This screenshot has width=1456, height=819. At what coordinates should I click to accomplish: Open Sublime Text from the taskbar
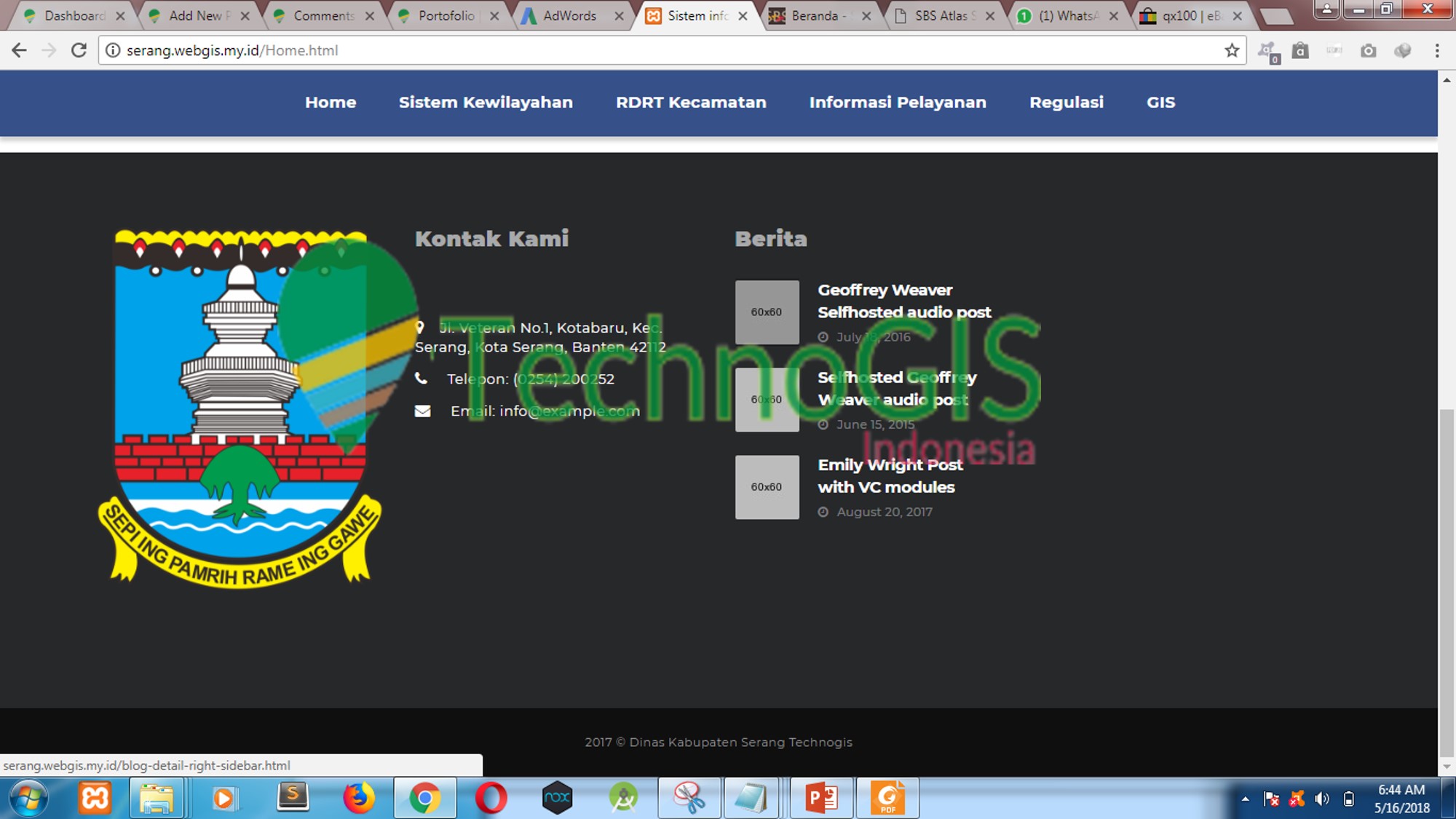[x=293, y=798]
